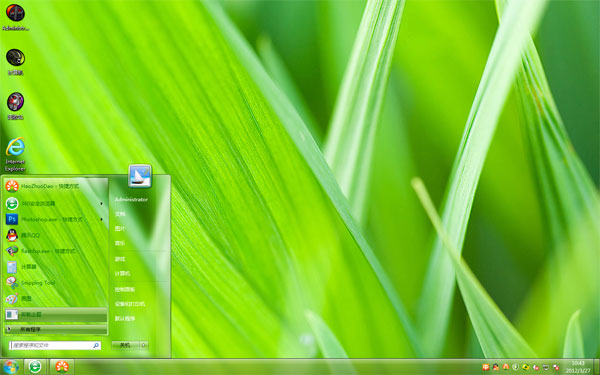This screenshot has width=600, height=375.
Task: Open the flashfxp.exe shortcut entry
Action: coord(55,251)
